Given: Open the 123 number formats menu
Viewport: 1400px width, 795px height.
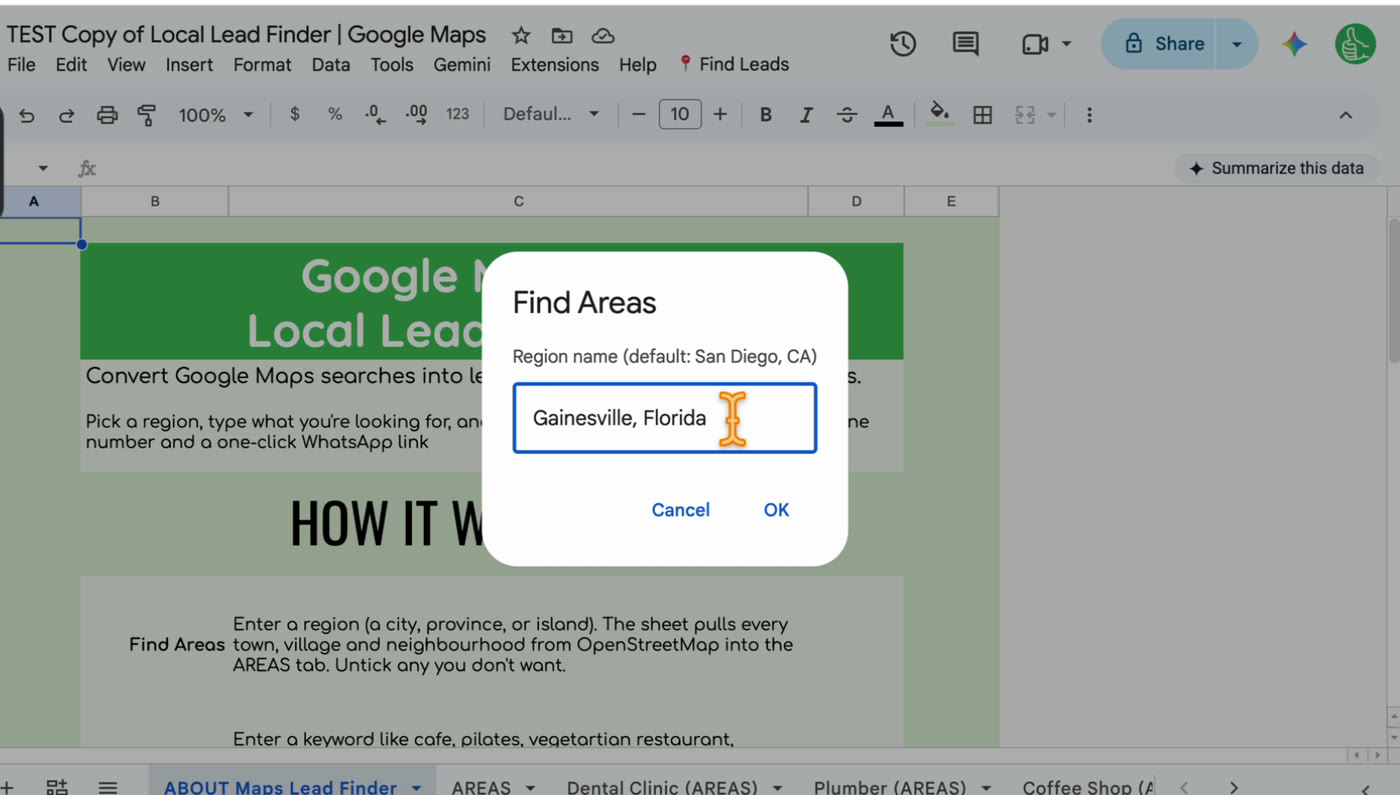Looking at the screenshot, I should (x=458, y=114).
